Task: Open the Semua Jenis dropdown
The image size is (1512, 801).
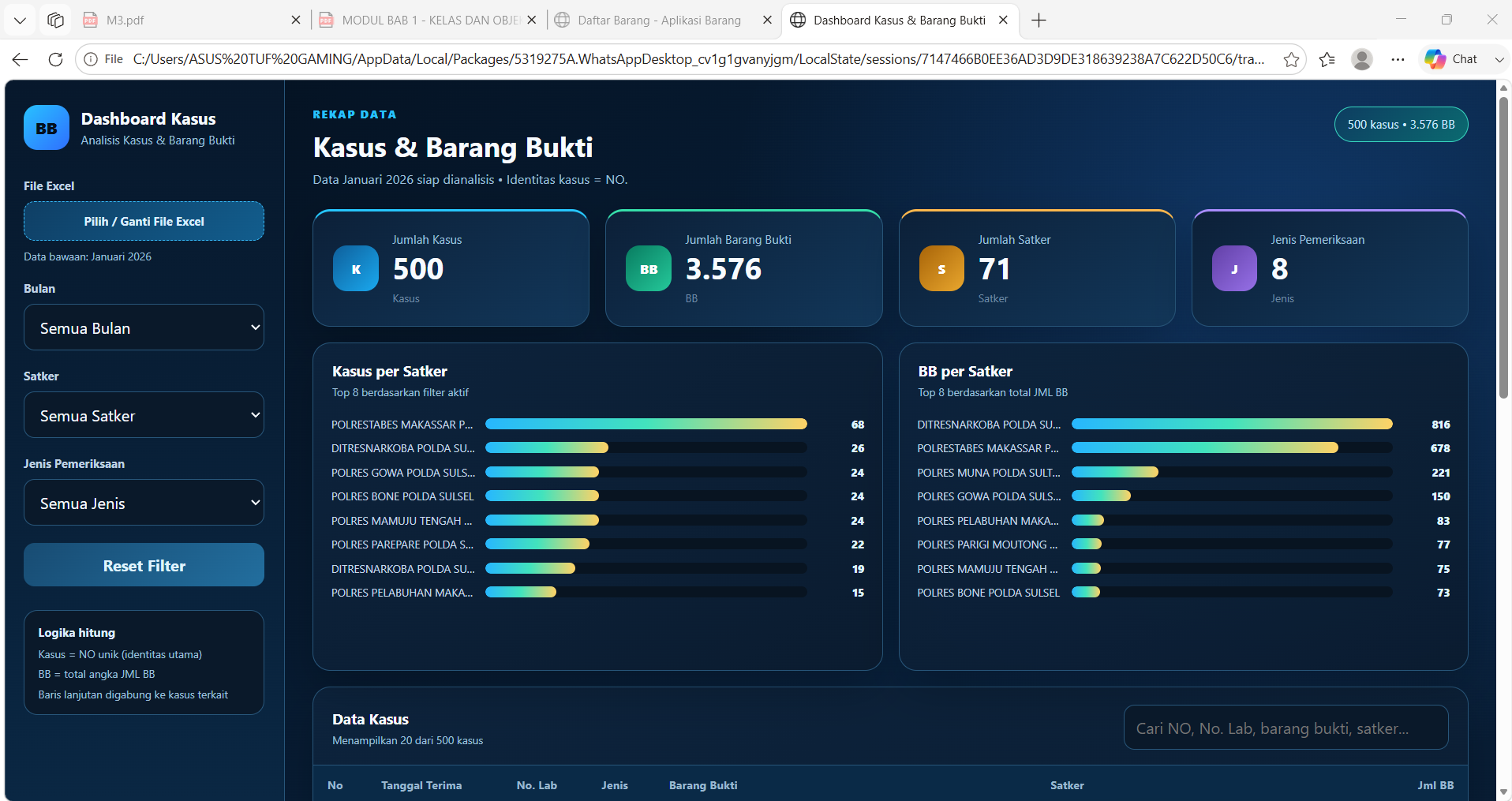Action: pyautogui.click(x=144, y=503)
